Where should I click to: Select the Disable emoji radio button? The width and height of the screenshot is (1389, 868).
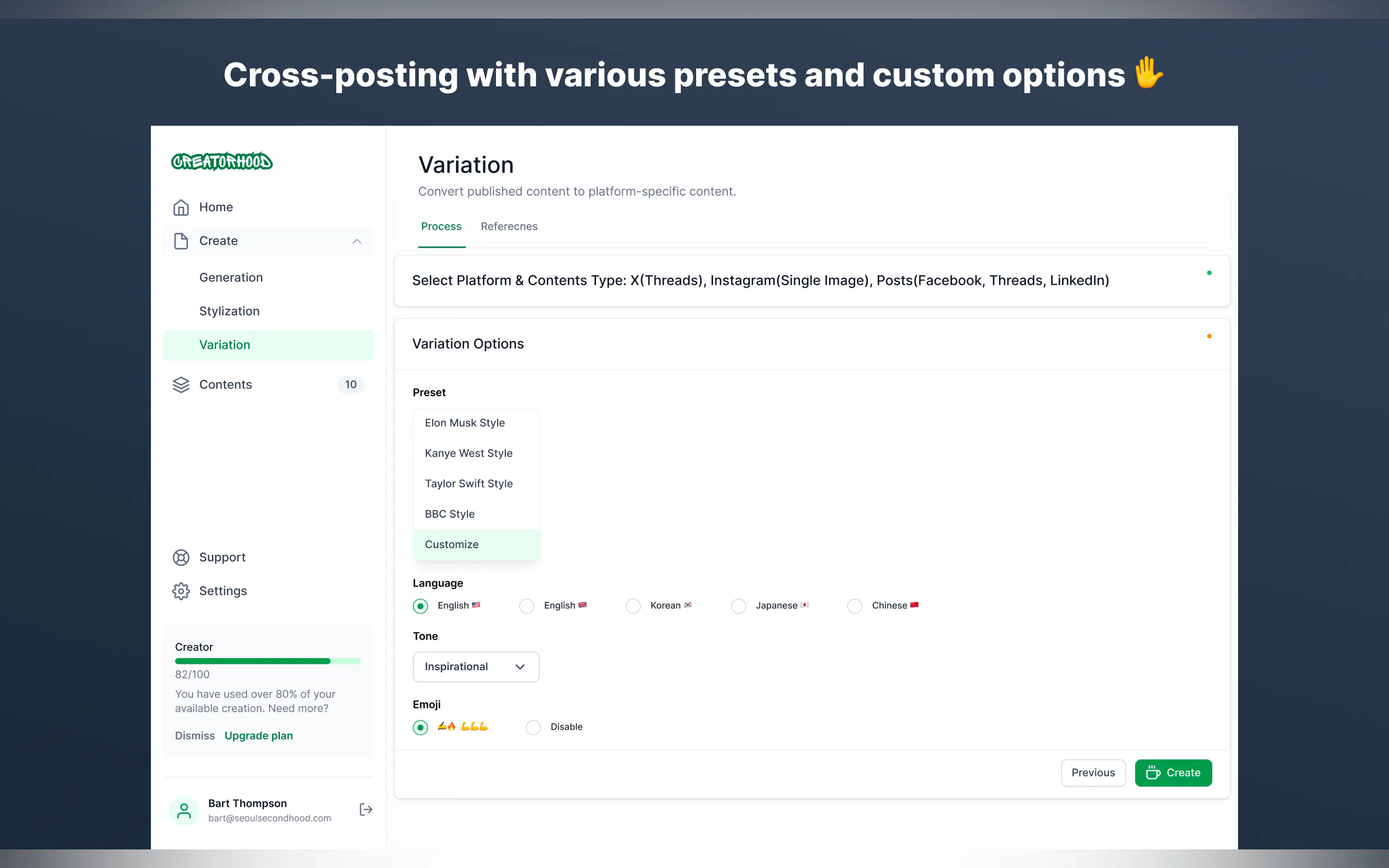coord(533,728)
